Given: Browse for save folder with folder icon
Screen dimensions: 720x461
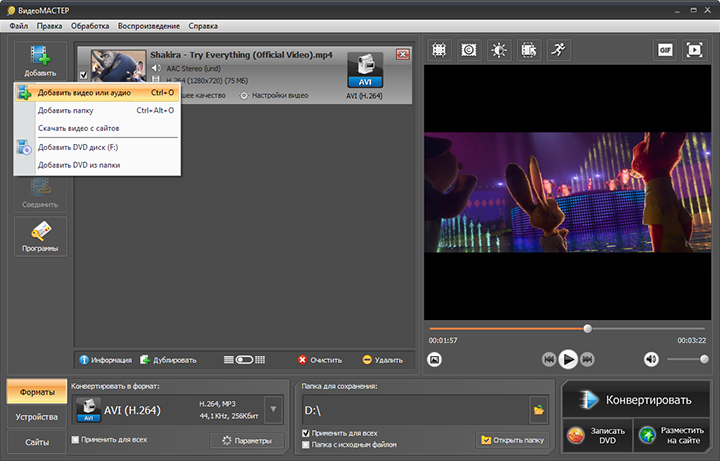Looking at the screenshot, I should click(539, 410).
